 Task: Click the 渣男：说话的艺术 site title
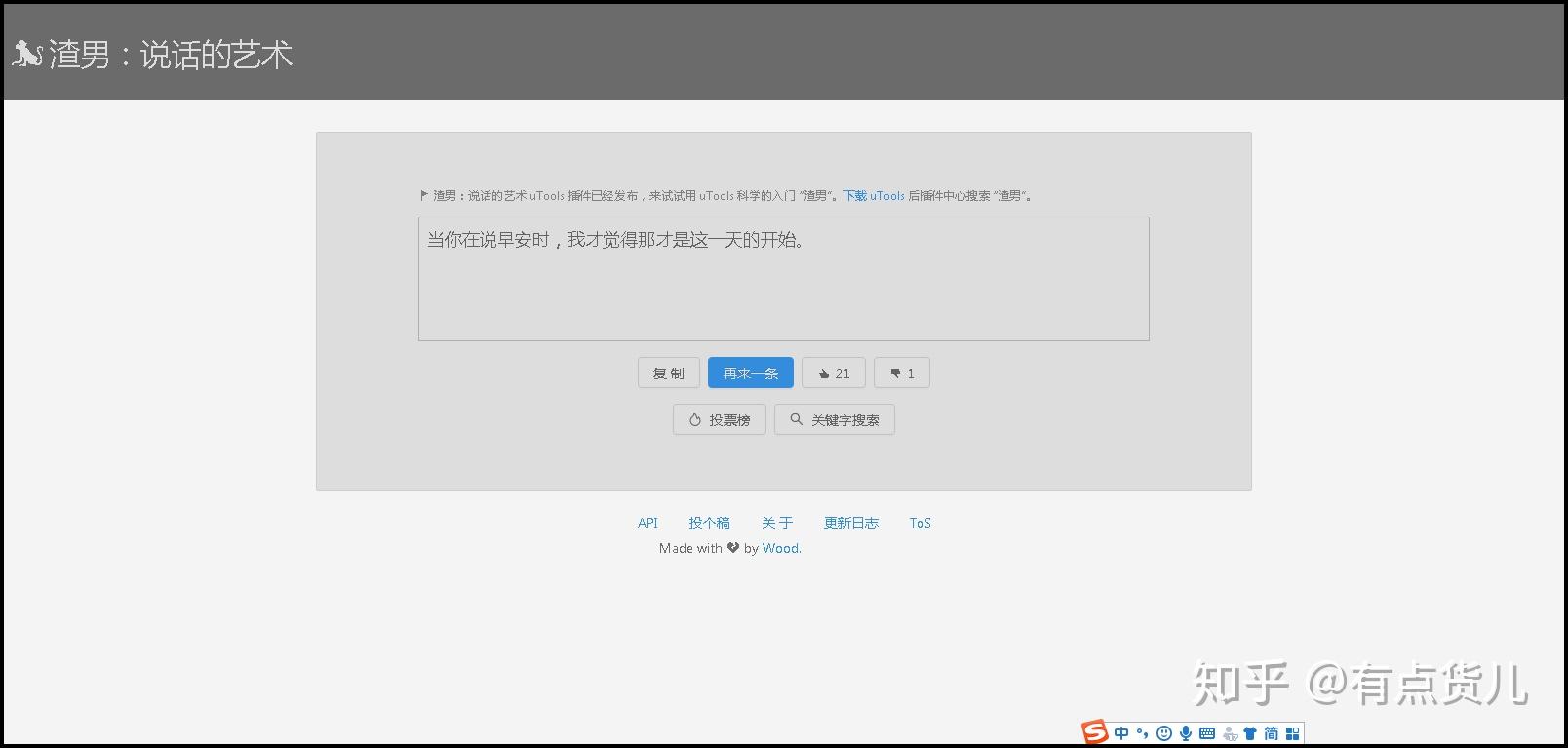click(171, 55)
